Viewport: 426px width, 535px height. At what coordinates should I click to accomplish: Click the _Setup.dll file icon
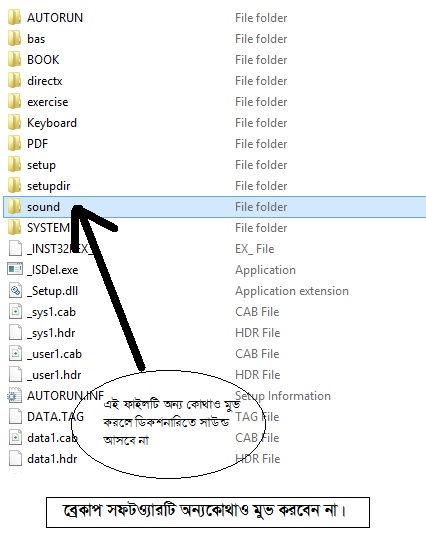point(15,291)
